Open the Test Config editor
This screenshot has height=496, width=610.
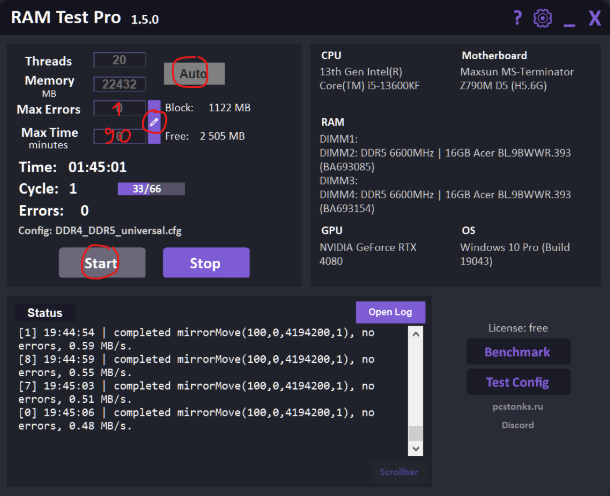[x=518, y=382]
